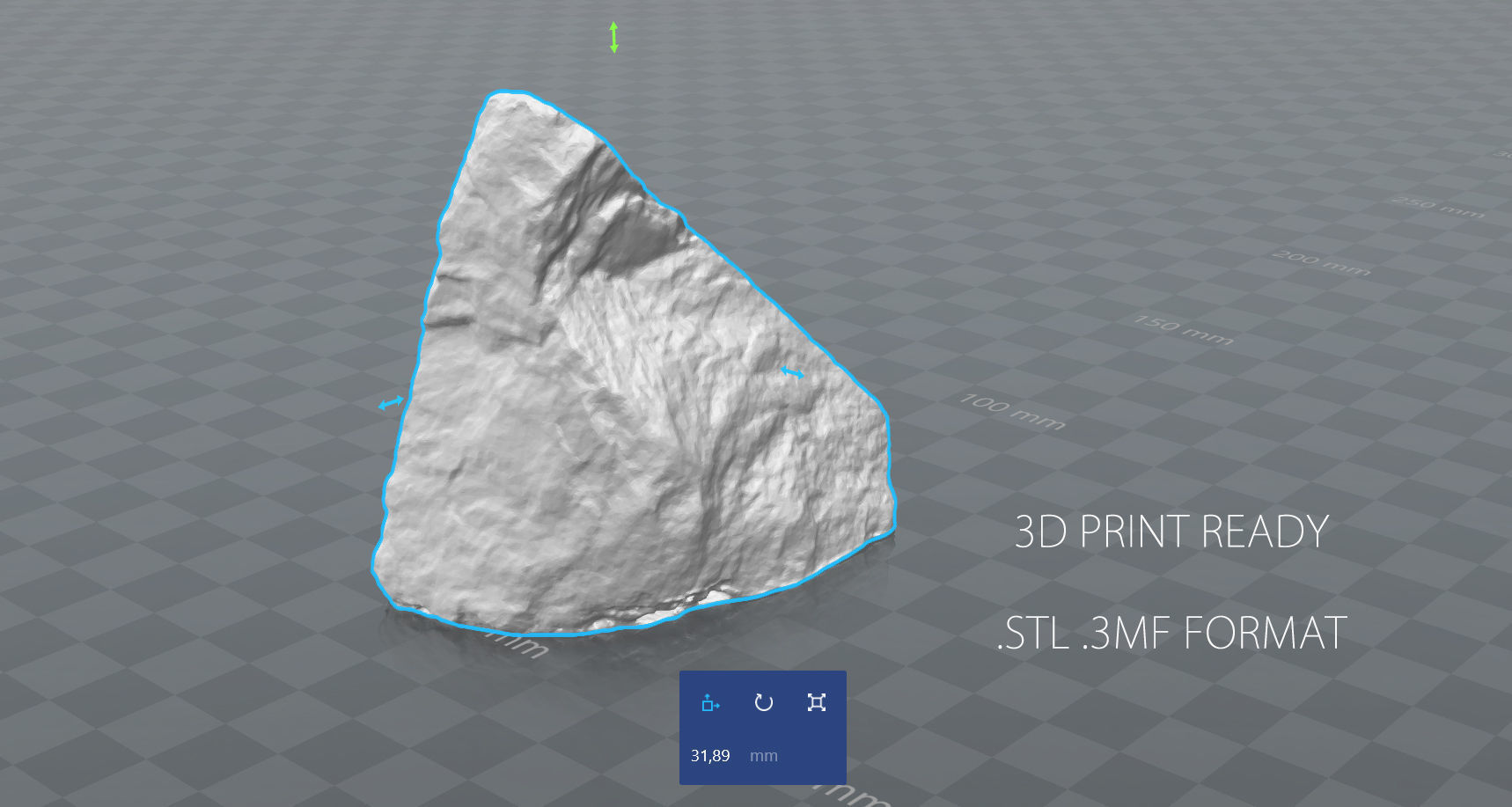The height and width of the screenshot is (807, 1512).
Task: Click the right blue depth arrow handle
Action: 792,373
